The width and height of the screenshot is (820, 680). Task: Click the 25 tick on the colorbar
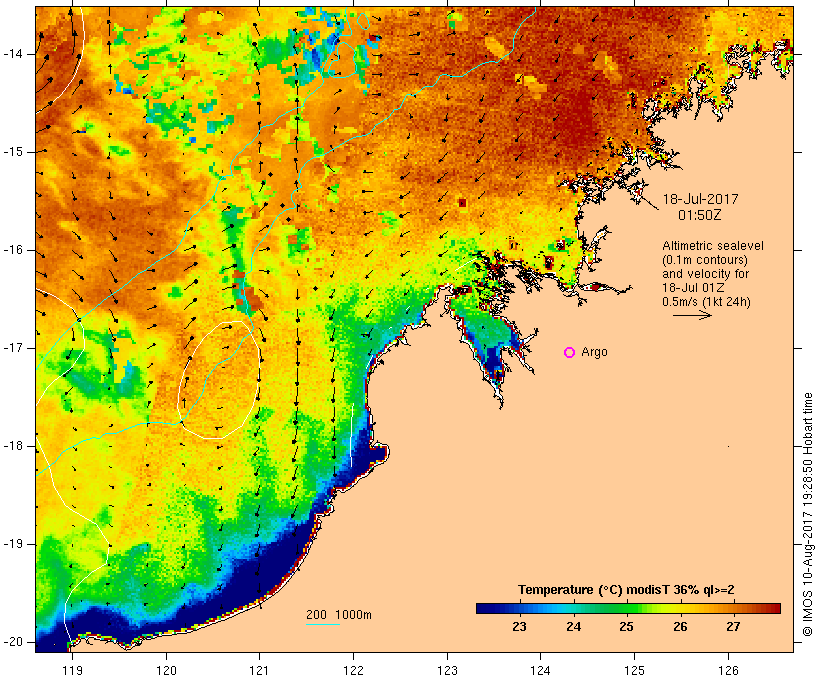pos(627,627)
